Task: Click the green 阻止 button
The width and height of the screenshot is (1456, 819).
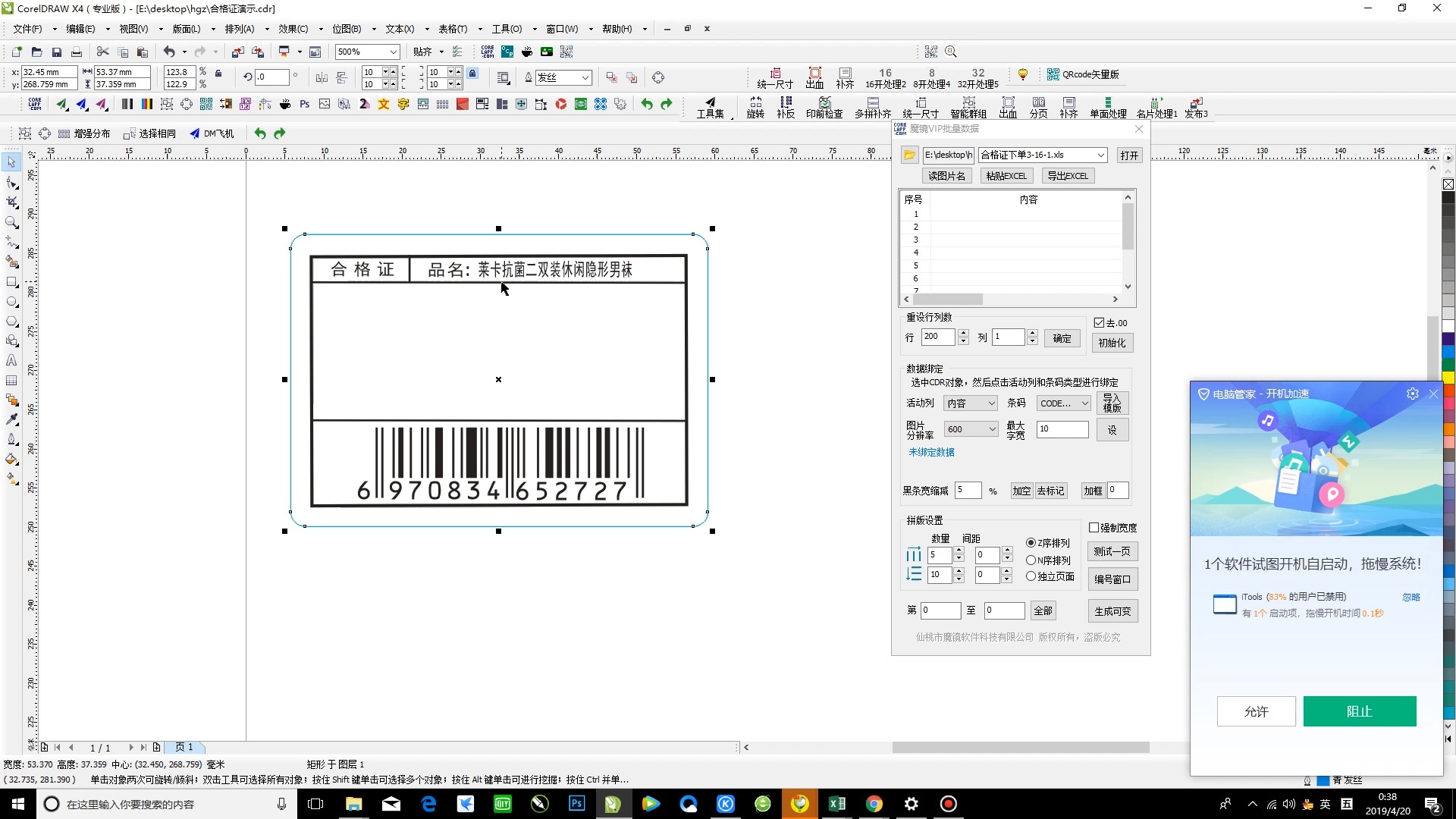Action: click(1359, 711)
